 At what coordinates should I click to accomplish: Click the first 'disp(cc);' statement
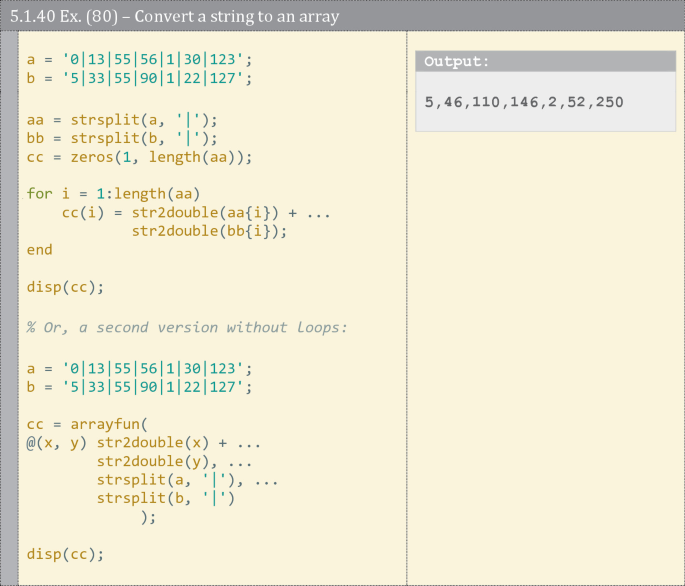pos(65,286)
